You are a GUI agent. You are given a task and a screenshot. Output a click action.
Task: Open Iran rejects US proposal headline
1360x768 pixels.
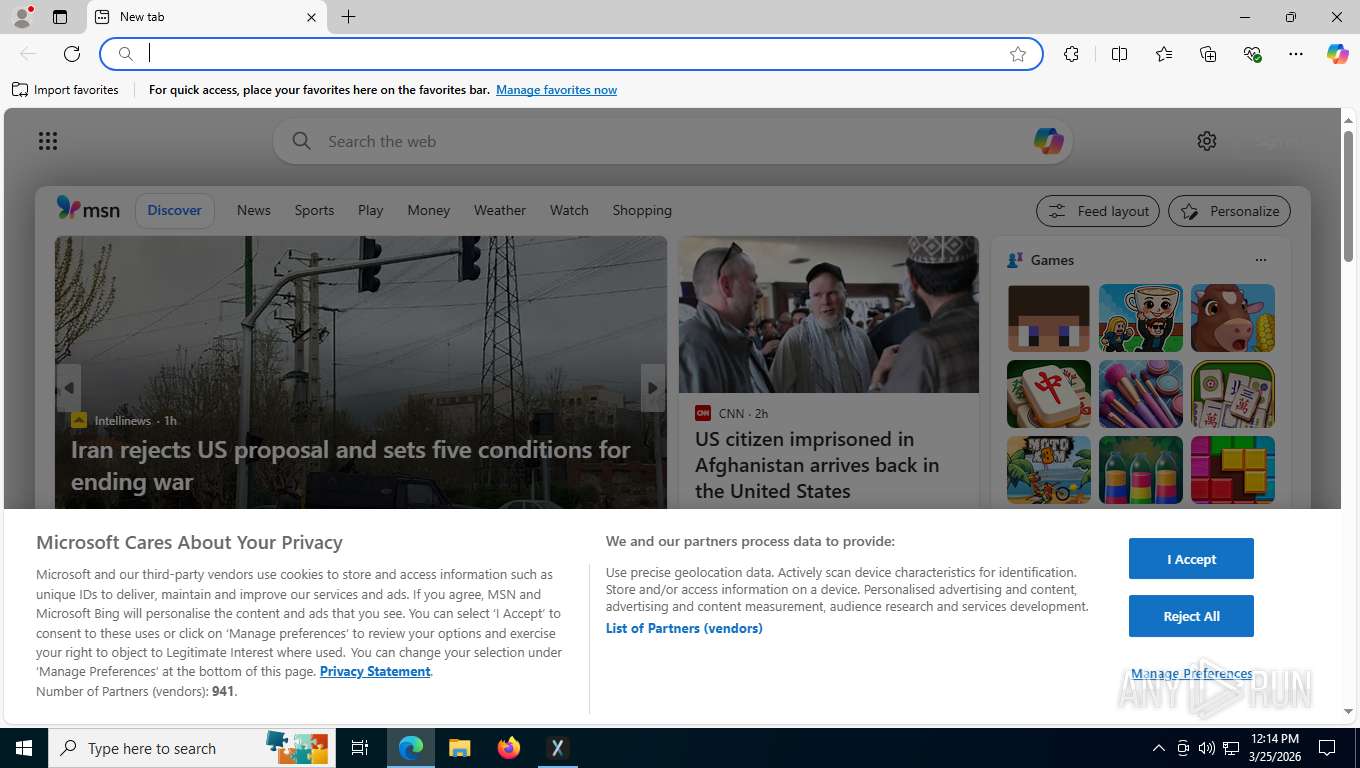click(x=351, y=465)
